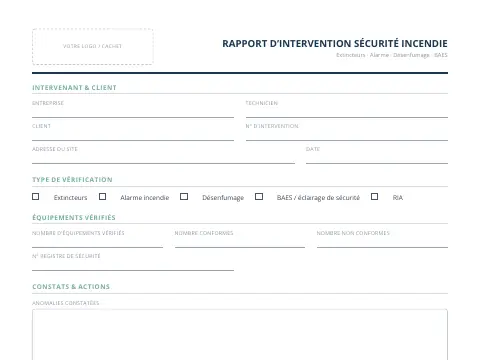Click the Technicien input line
This screenshot has height=360, width=480.
(347, 112)
